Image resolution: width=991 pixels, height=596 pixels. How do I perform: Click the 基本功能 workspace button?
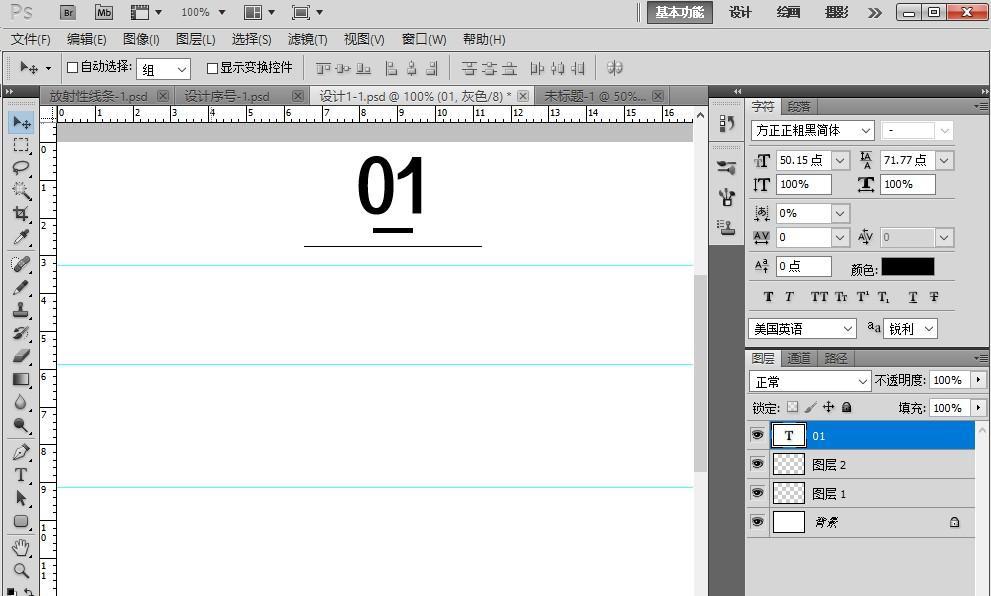(679, 12)
